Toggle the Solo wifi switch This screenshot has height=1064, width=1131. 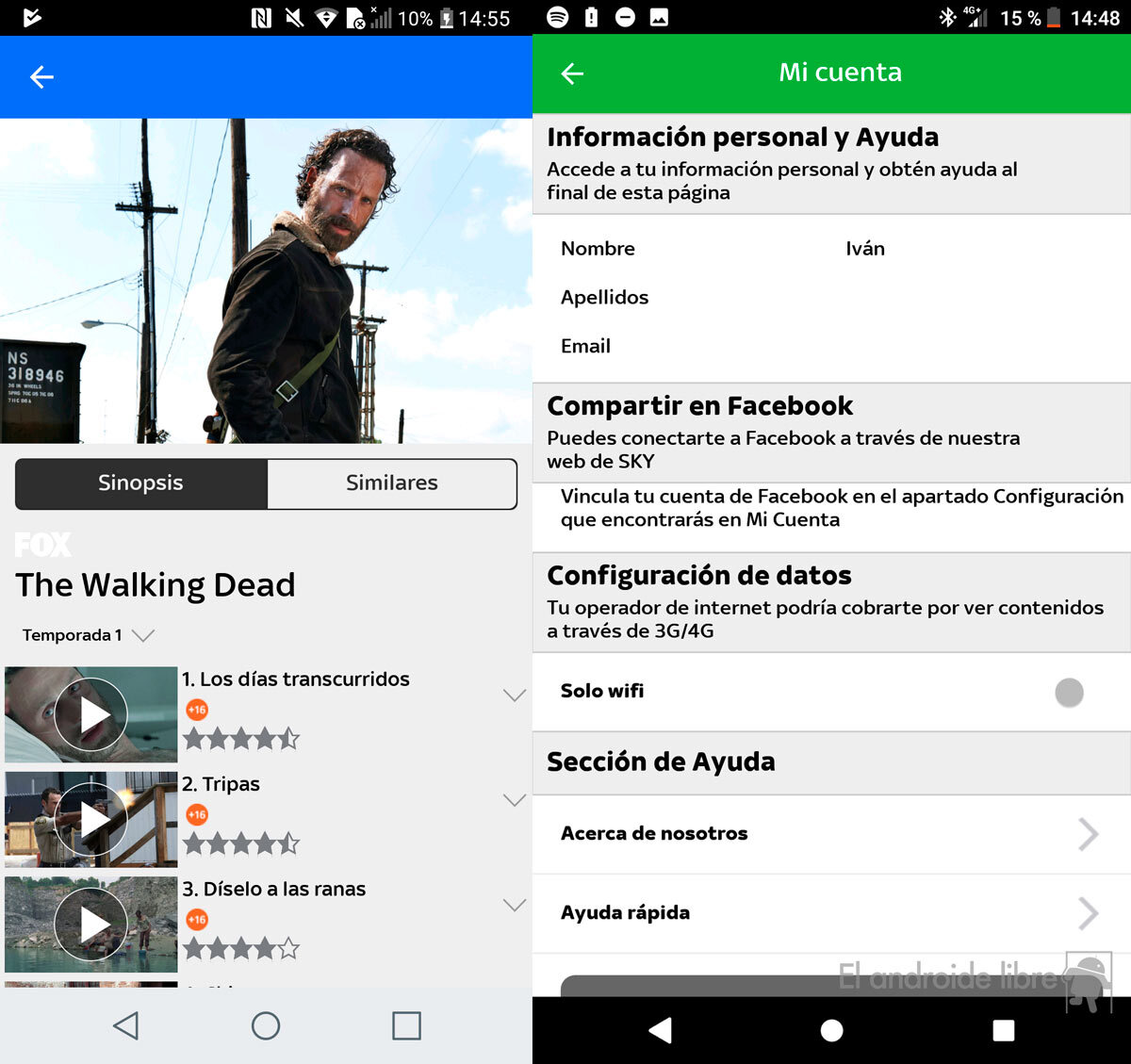tap(1069, 693)
